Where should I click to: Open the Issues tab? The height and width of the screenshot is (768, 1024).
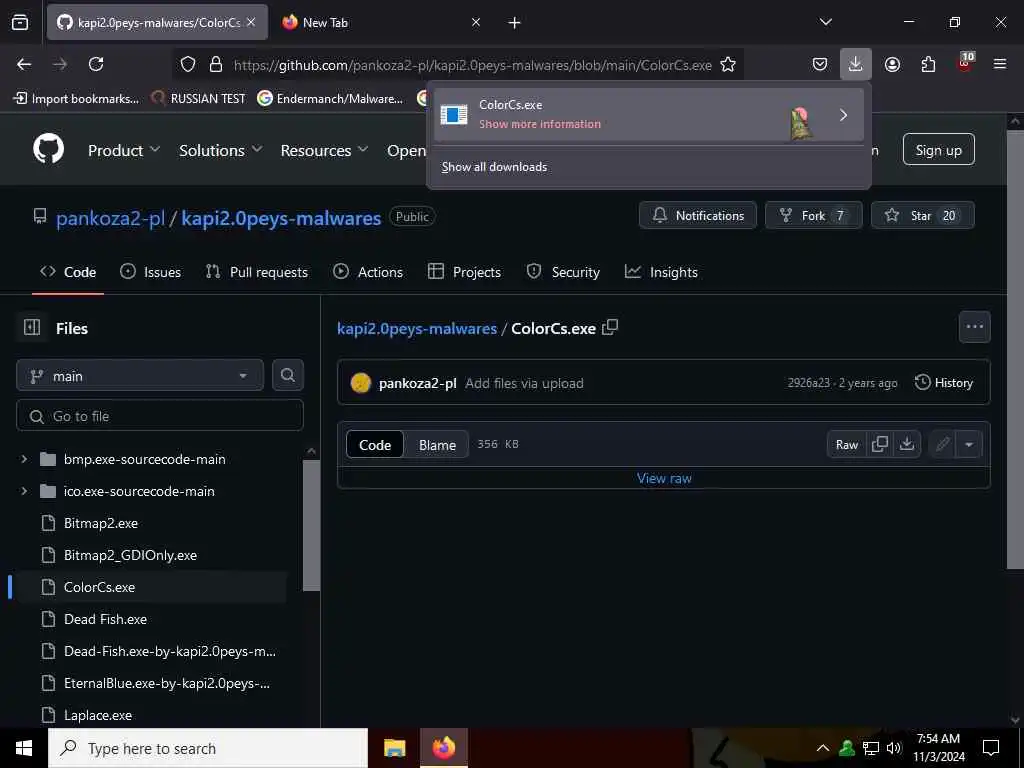pyautogui.click(x=150, y=272)
